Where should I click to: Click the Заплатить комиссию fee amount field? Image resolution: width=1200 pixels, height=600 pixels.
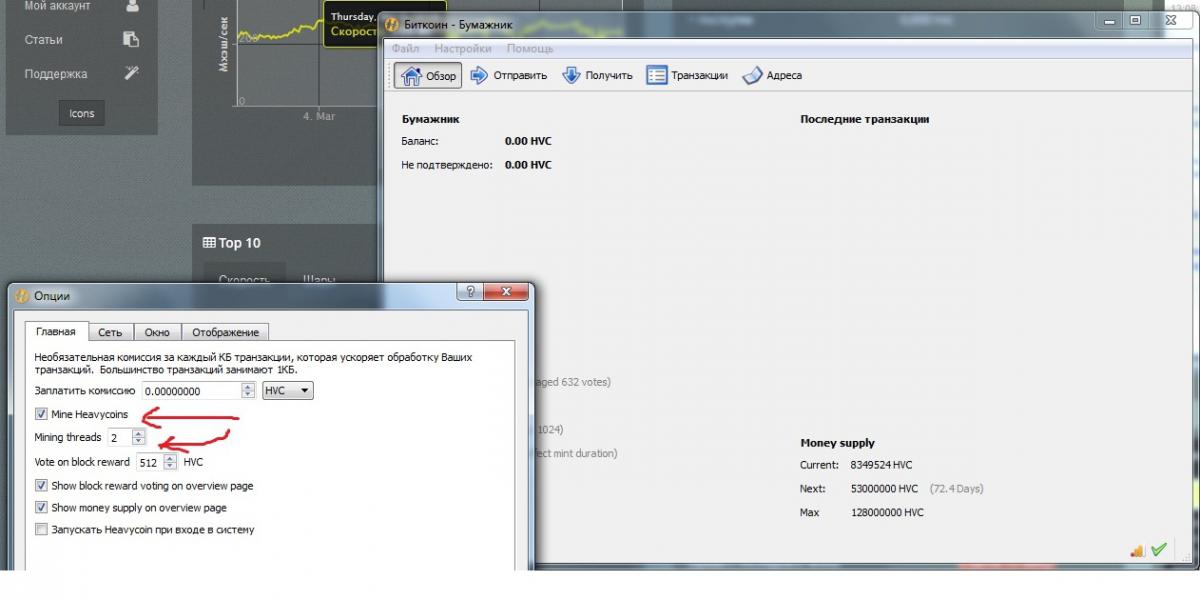pos(192,391)
